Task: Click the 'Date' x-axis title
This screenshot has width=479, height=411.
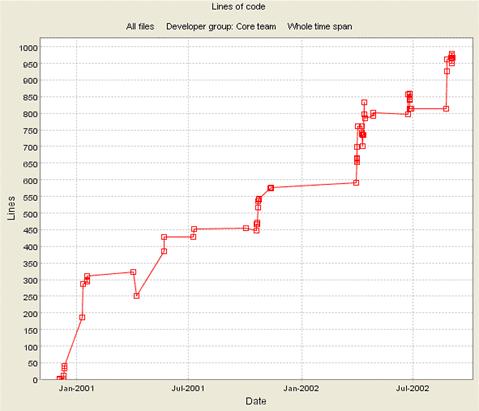Action: (256, 401)
